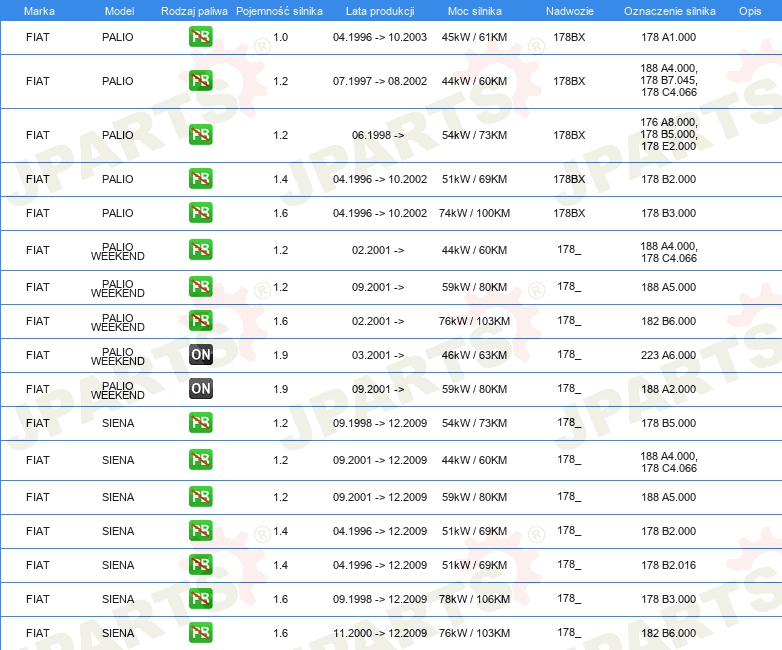Viewport: 782px width, 650px height.
Task: Click power value 45kW / 61KM
Action: 474,37
